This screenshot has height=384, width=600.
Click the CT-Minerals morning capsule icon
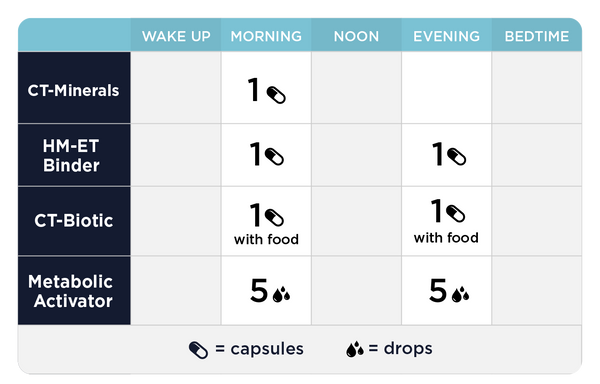click(276, 95)
